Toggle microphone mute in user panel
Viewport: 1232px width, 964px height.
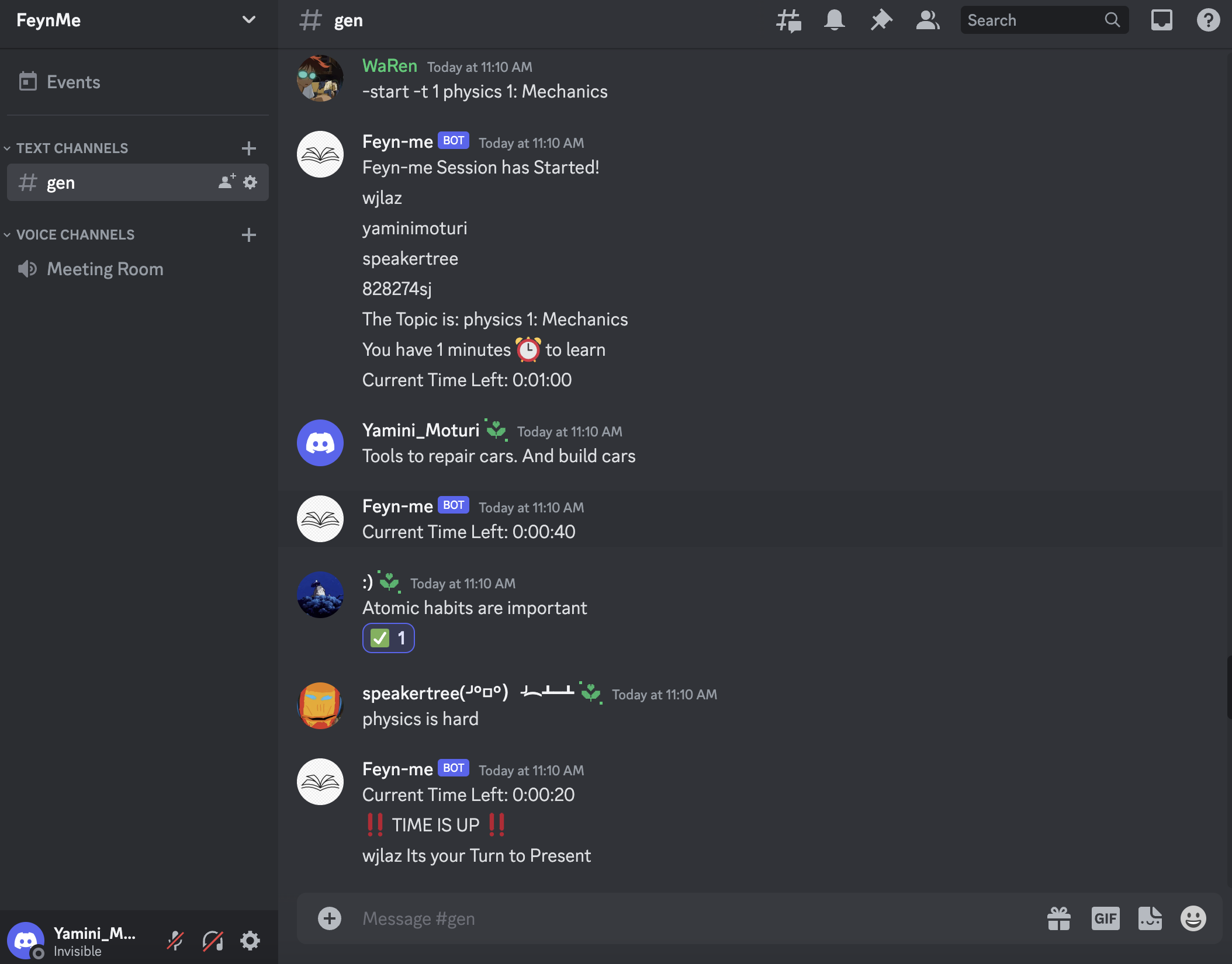click(175, 941)
